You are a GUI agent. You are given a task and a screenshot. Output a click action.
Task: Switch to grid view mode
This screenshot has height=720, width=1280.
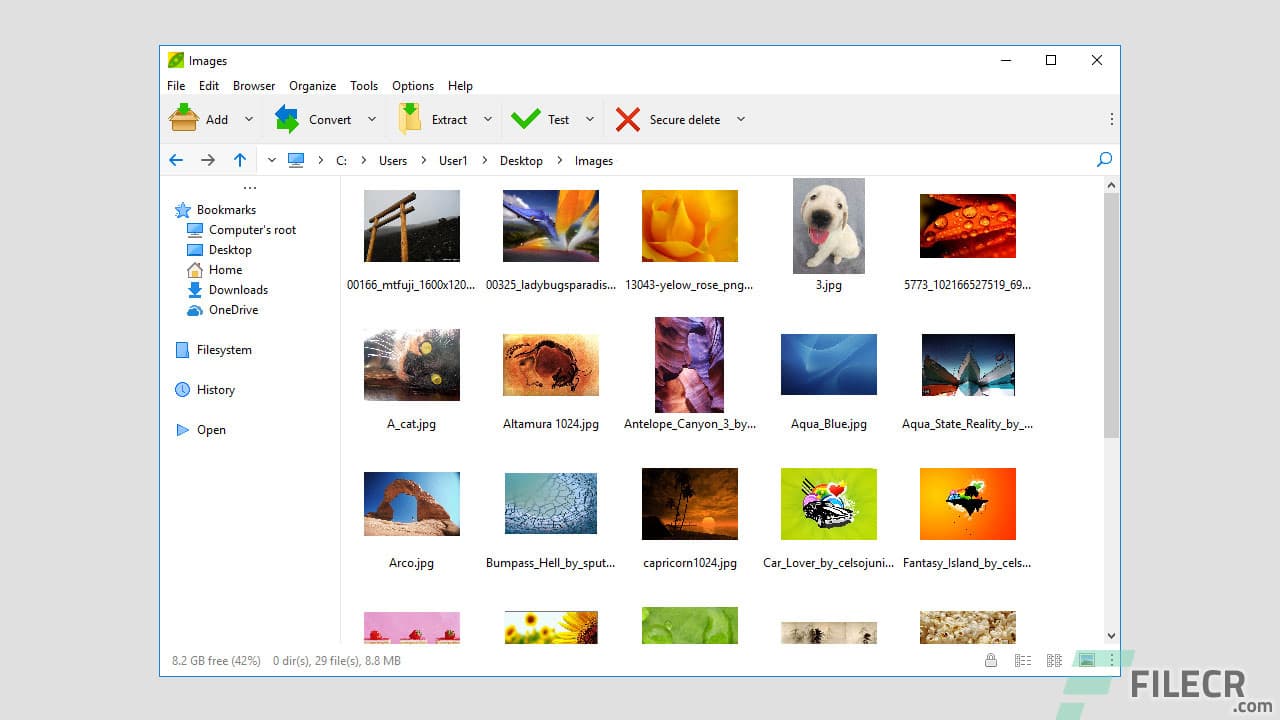pyautogui.click(x=1053, y=660)
